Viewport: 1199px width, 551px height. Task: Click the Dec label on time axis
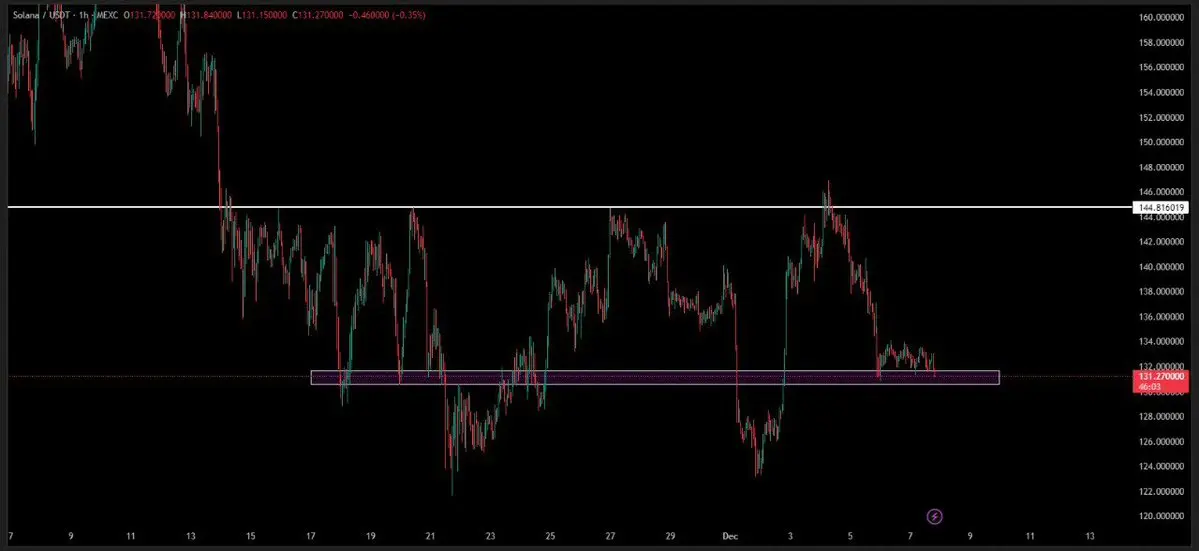(729, 536)
